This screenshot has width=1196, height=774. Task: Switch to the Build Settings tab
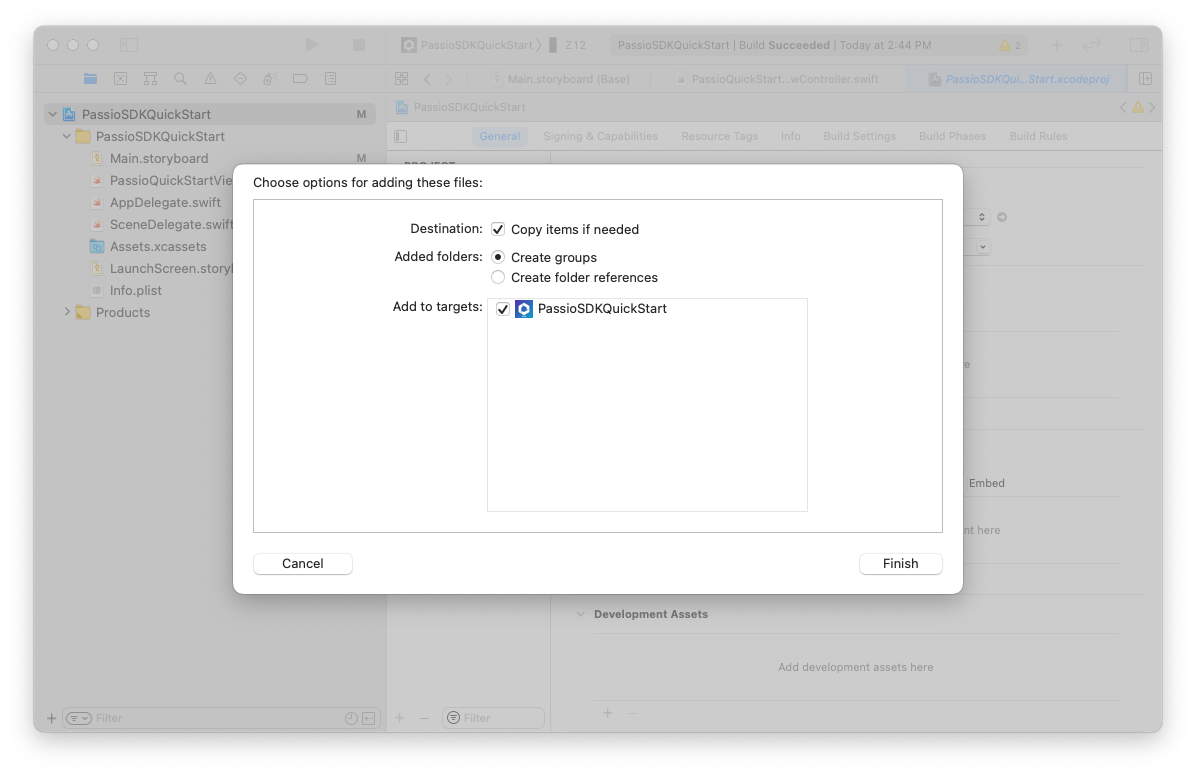pos(859,136)
